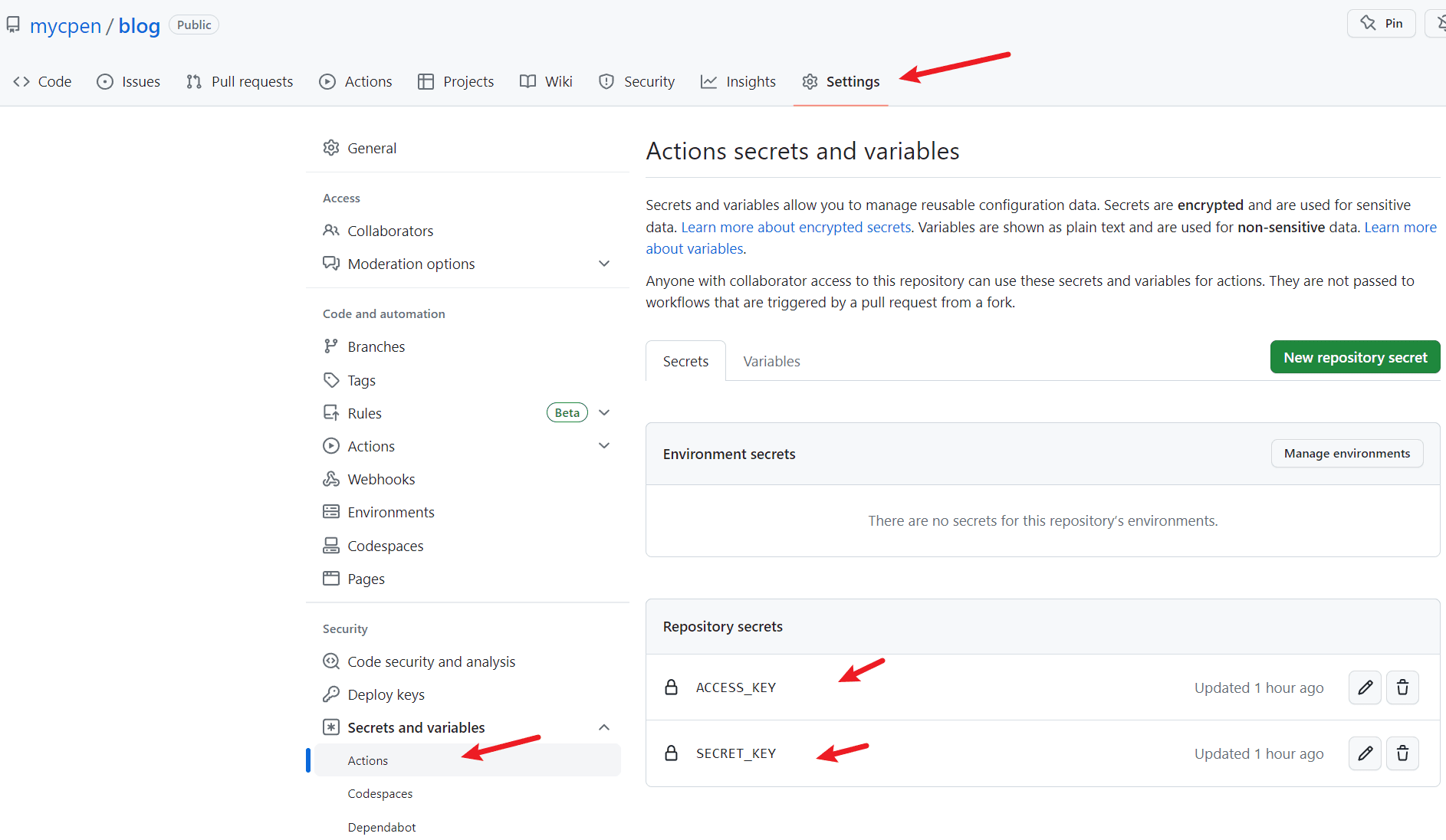Click the settings gear icon in the top nav
Image resolution: width=1446 pixels, height=840 pixels.
(x=810, y=81)
